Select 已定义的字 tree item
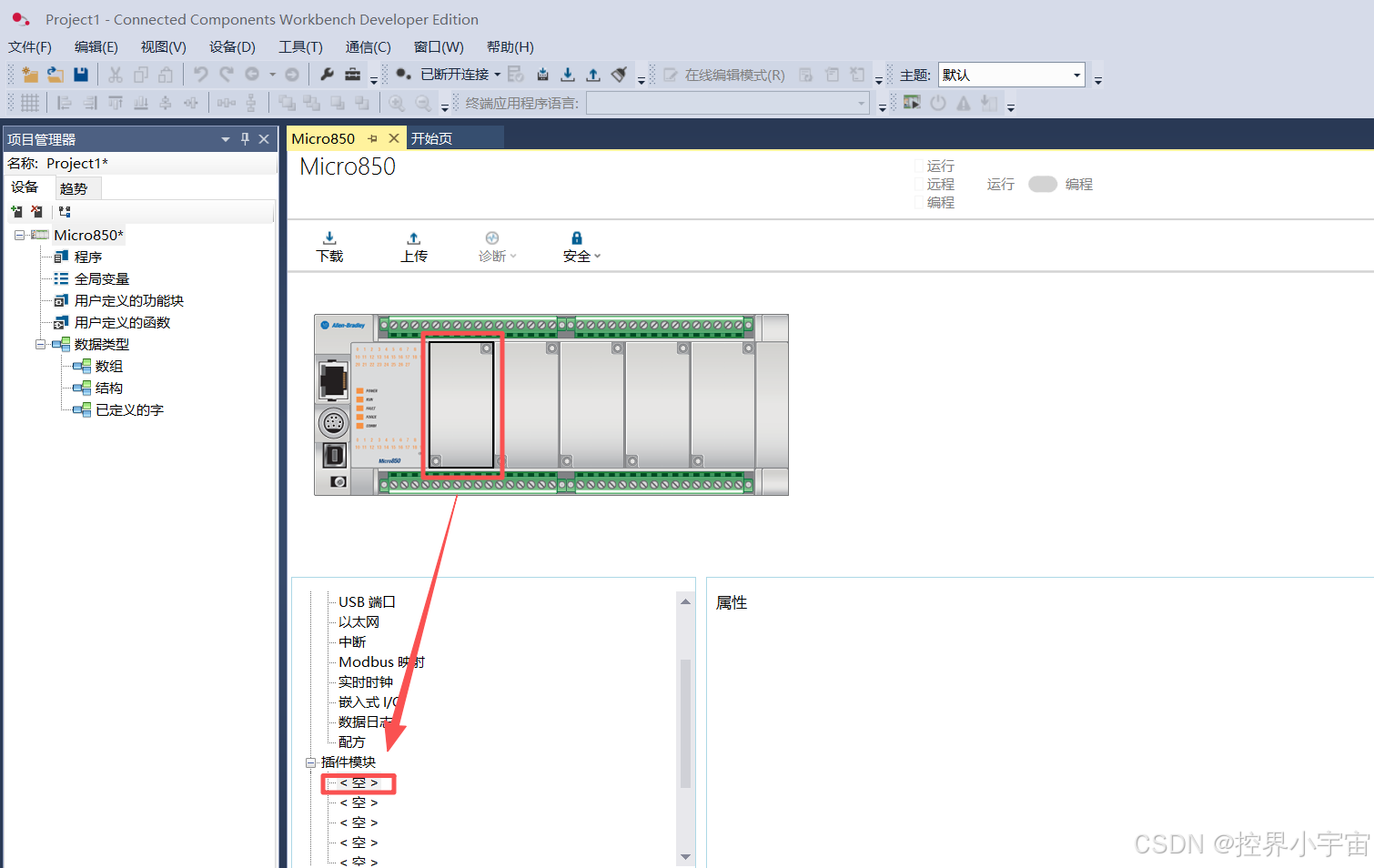Image resolution: width=1374 pixels, height=868 pixels. click(129, 409)
